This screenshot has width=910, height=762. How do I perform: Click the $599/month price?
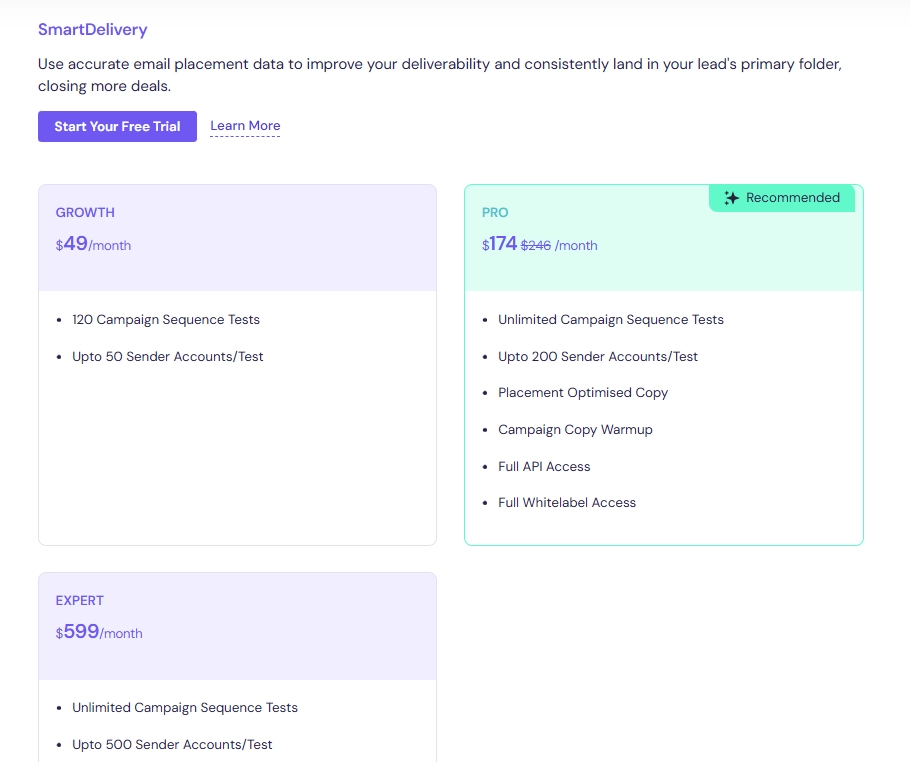(99, 632)
